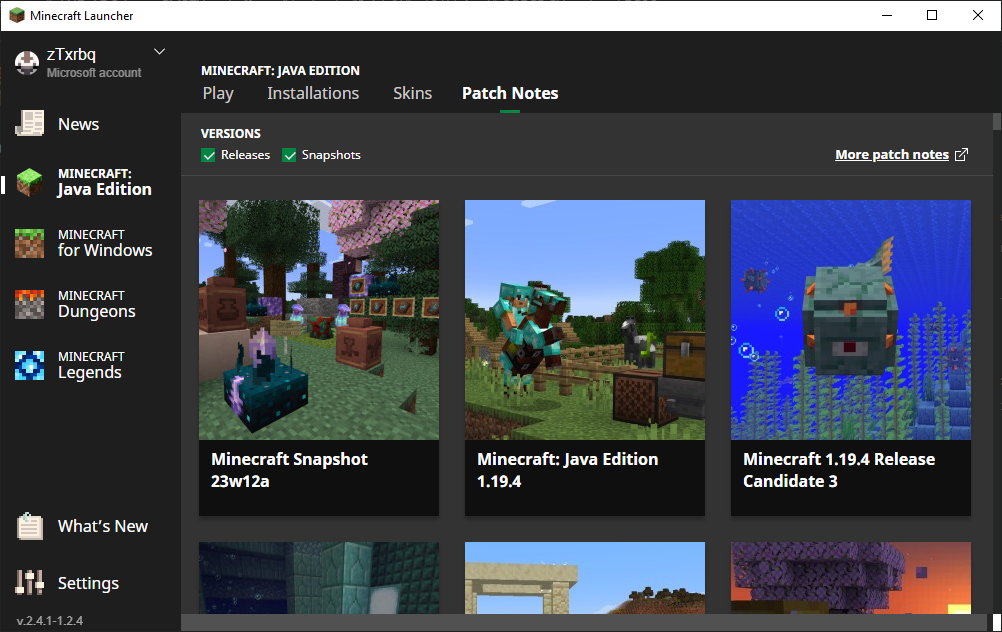Click the Dungeons label in sidebar
The height and width of the screenshot is (632, 1002).
[96, 311]
